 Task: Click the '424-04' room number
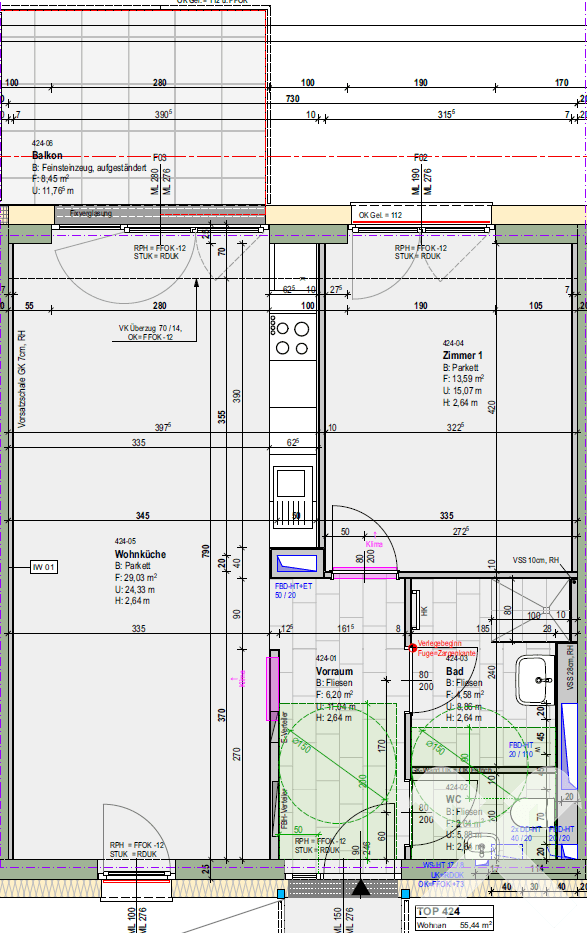coord(453,343)
